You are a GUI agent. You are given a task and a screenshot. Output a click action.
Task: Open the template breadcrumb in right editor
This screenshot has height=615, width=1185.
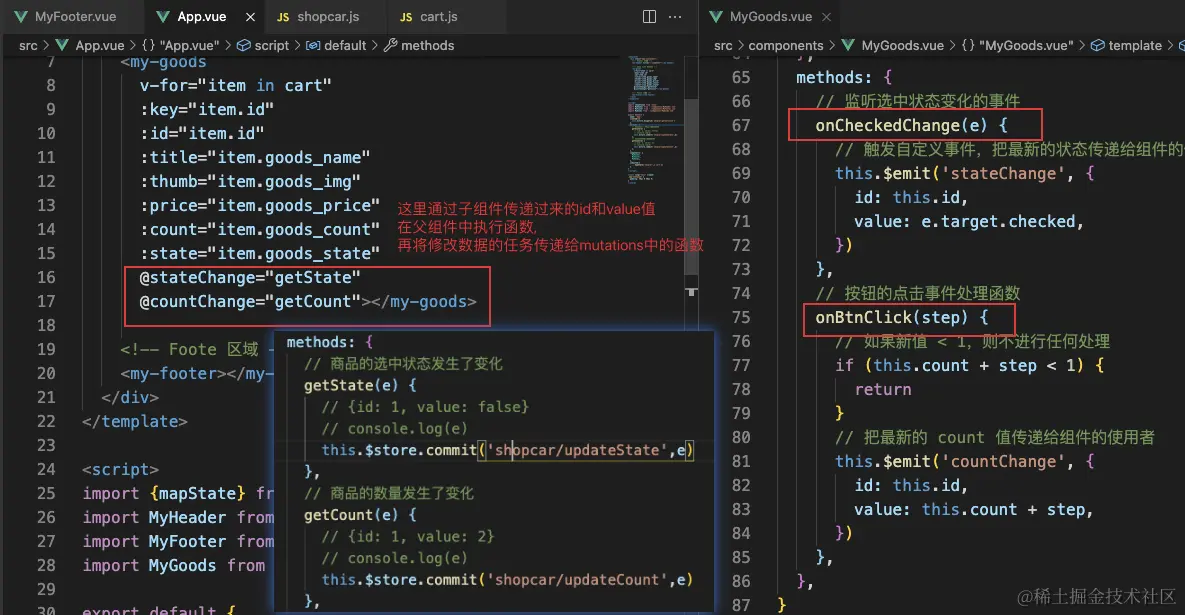[x=1135, y=45]
